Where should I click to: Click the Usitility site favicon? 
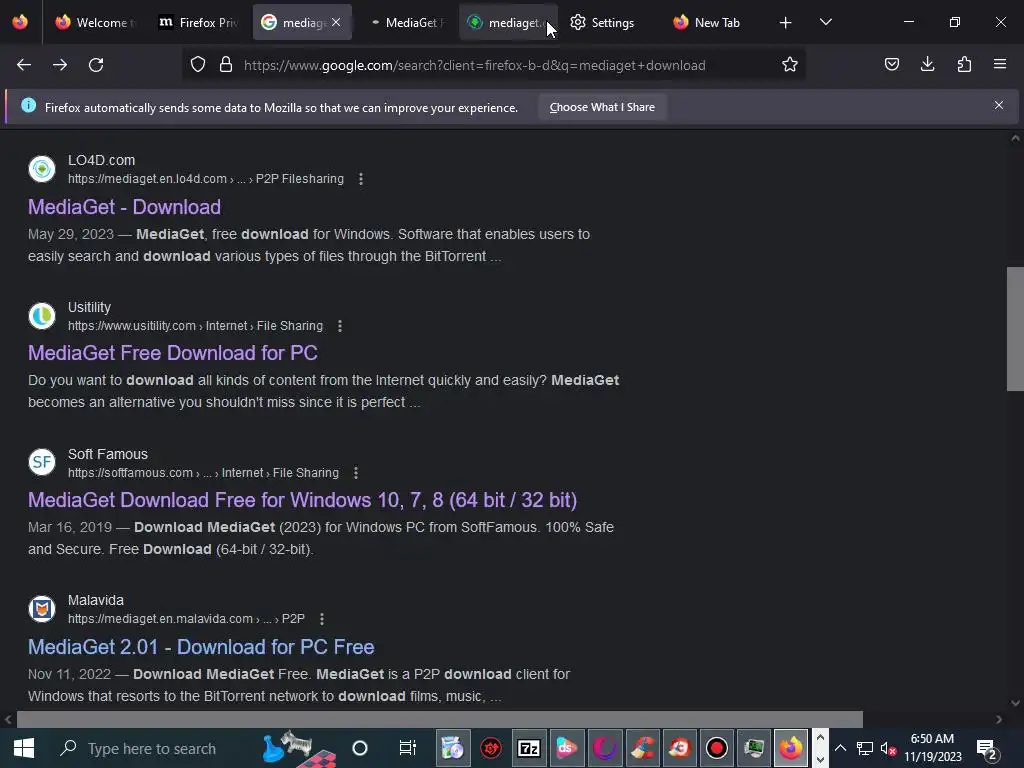click(x=42, y=316)
